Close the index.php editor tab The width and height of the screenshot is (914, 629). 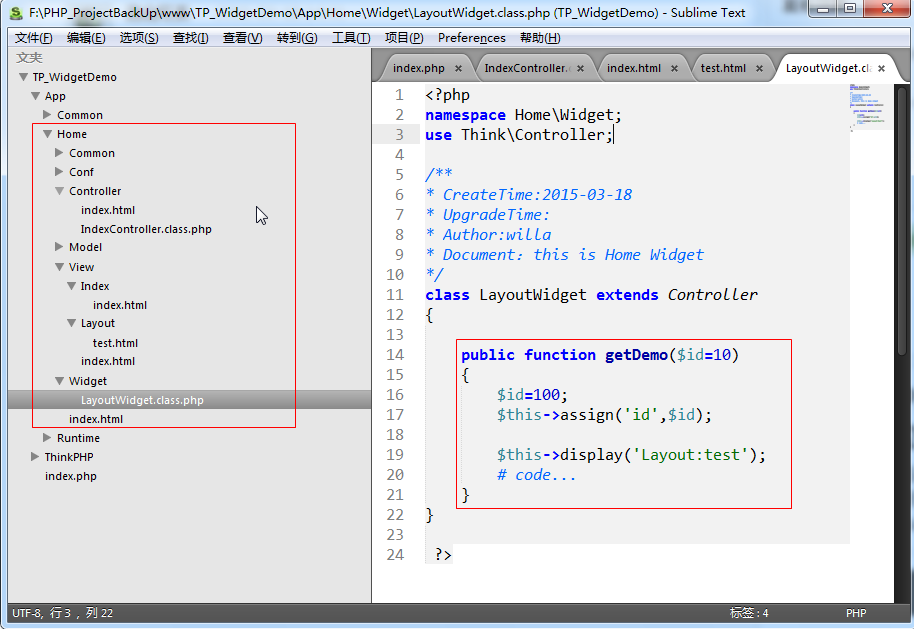(458, 68)
